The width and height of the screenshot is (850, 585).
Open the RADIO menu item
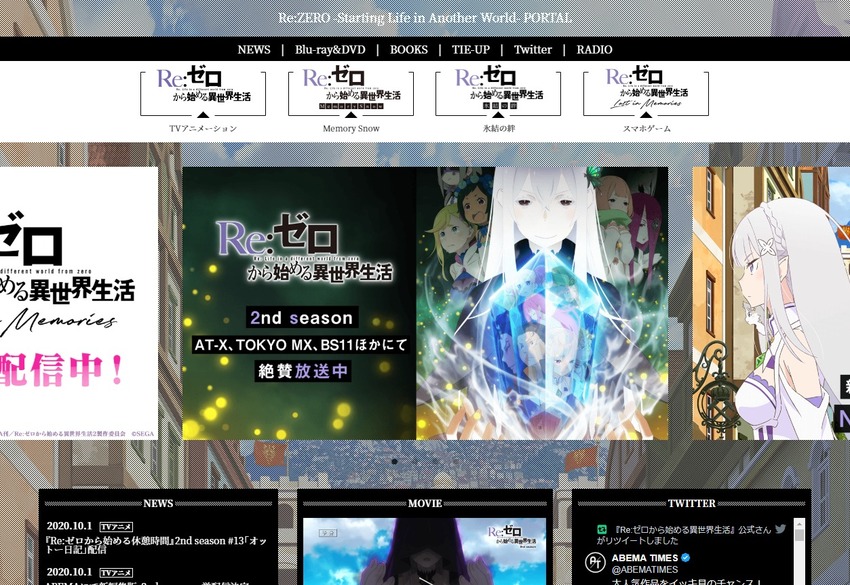pos(594,49)
